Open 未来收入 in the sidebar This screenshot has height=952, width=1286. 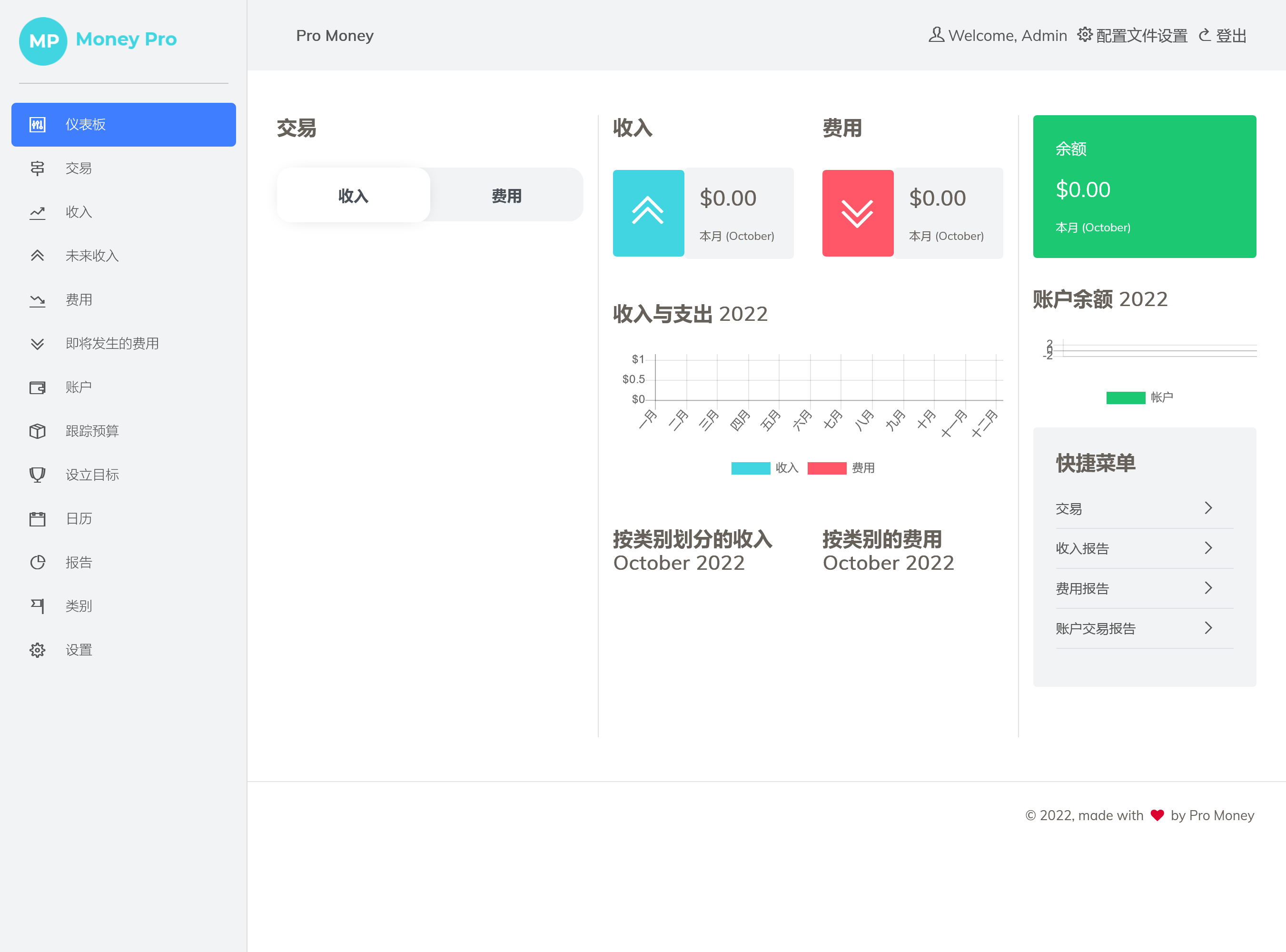[x=92, y=256]
